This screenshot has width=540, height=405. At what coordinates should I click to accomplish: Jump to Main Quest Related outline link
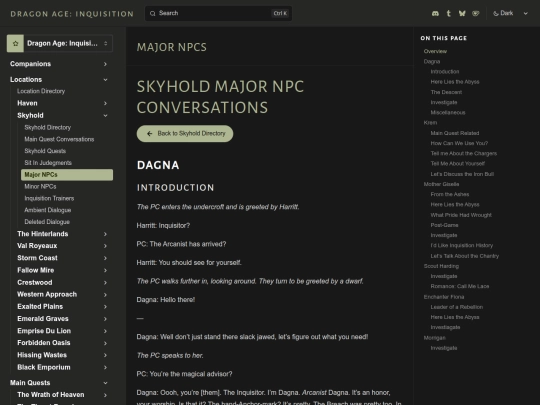click(x=455, y=133)
